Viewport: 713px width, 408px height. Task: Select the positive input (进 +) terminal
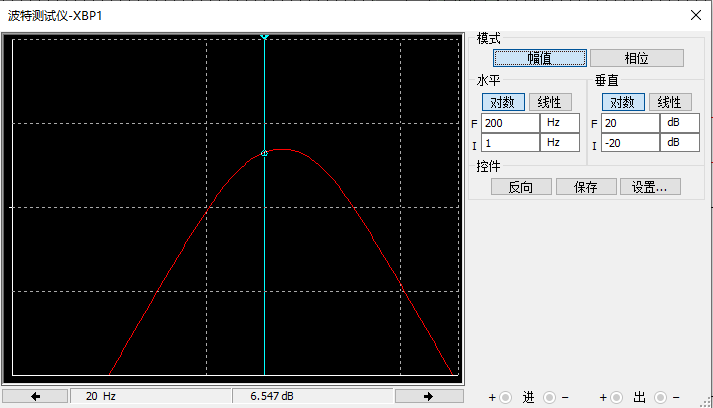[x=505, y=398]
